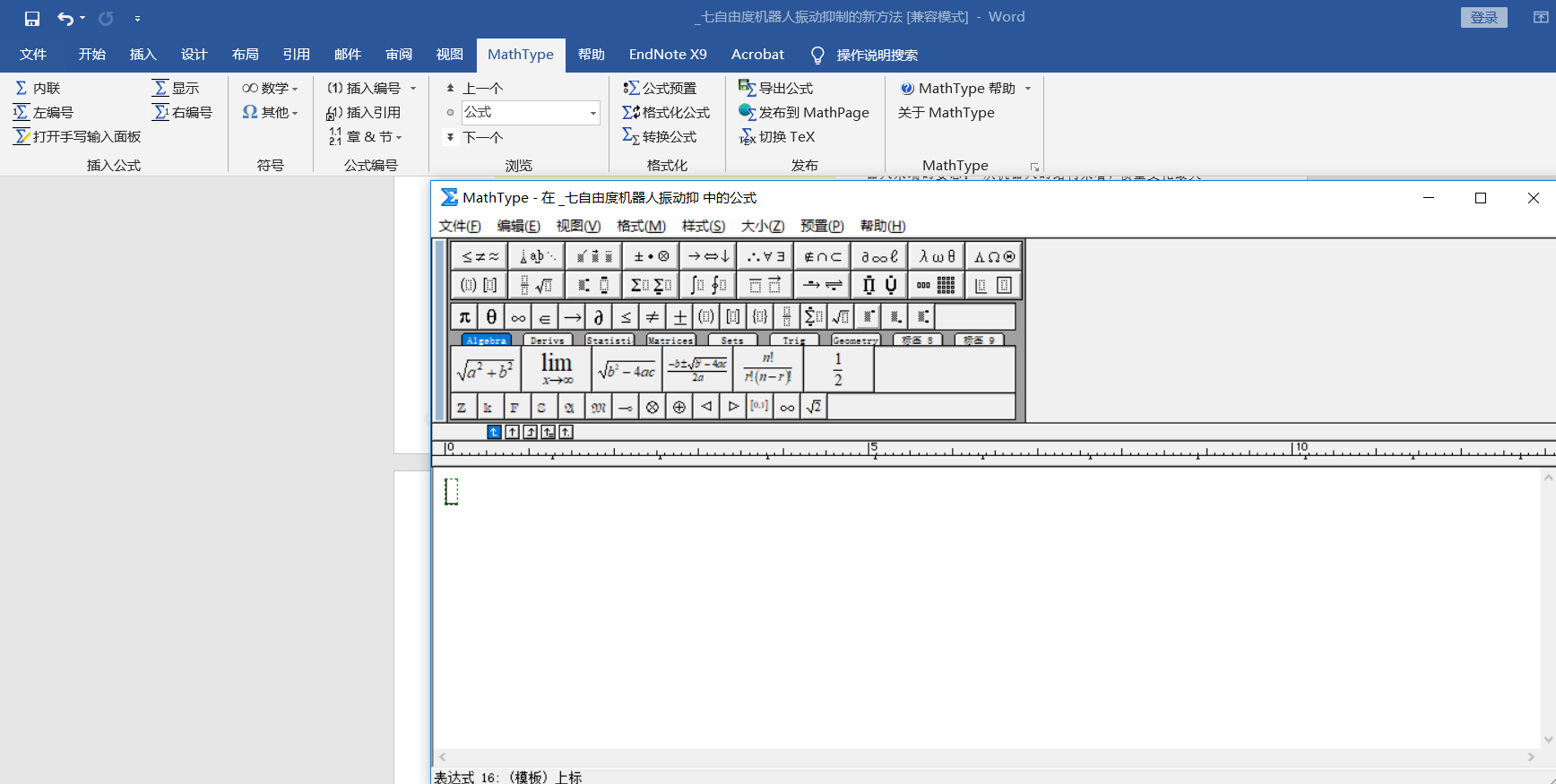Open the set theory symbols palette (∉∩⊂)
The height and width of the screenshot is (784, 1556).
tap(822, 256)
